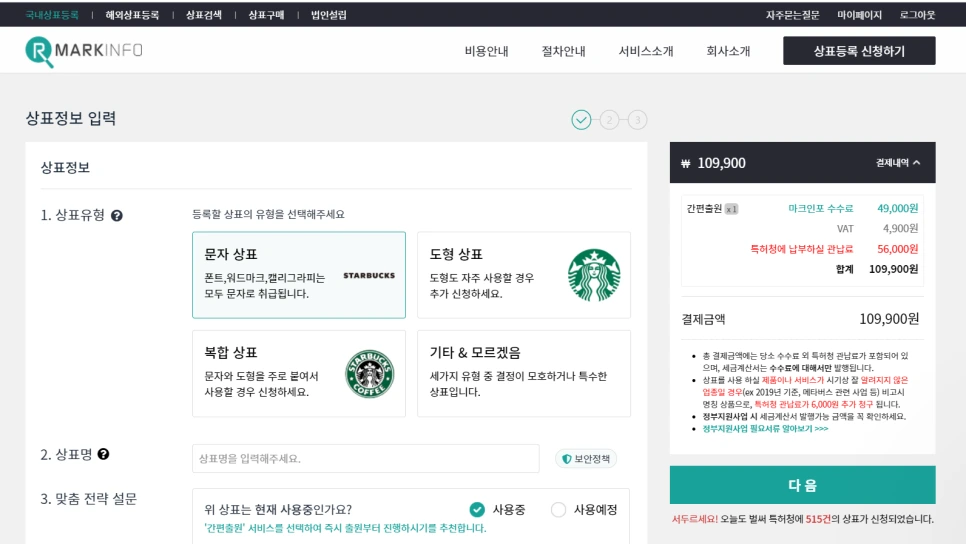Click the MARKINFO logo
The height and width of the screenshot is (544, 966).
point(84,51)
